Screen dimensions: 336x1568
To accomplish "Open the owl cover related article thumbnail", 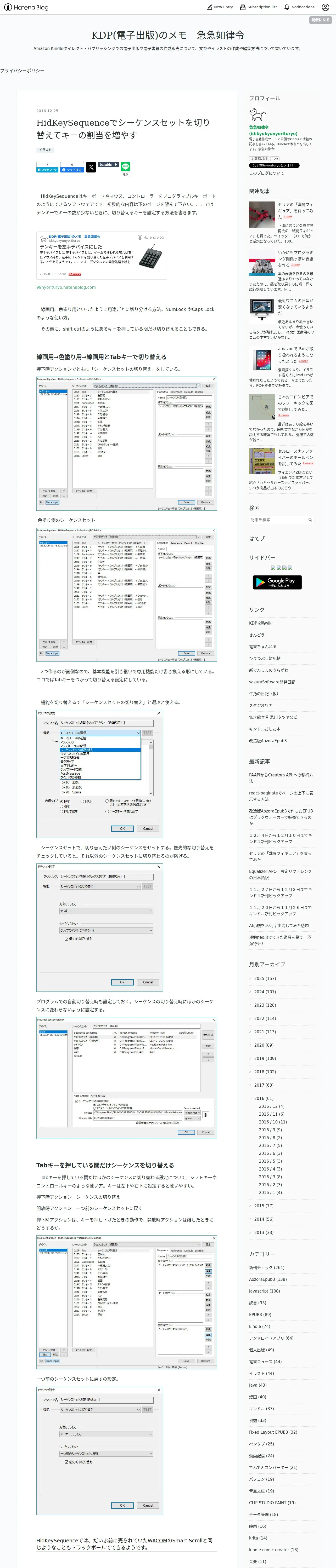I will pos(262,262).
